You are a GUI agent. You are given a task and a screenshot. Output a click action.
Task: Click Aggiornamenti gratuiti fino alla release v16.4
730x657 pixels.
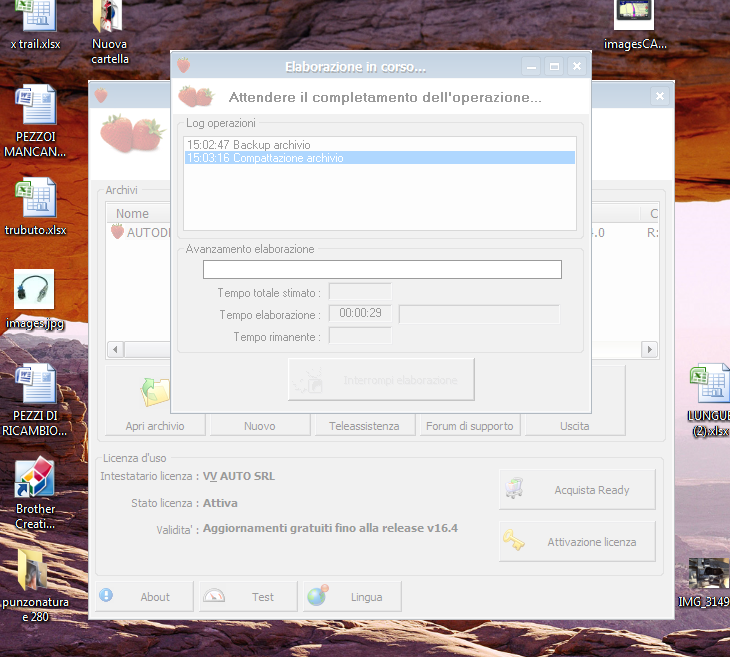click(x=331, y=528)
